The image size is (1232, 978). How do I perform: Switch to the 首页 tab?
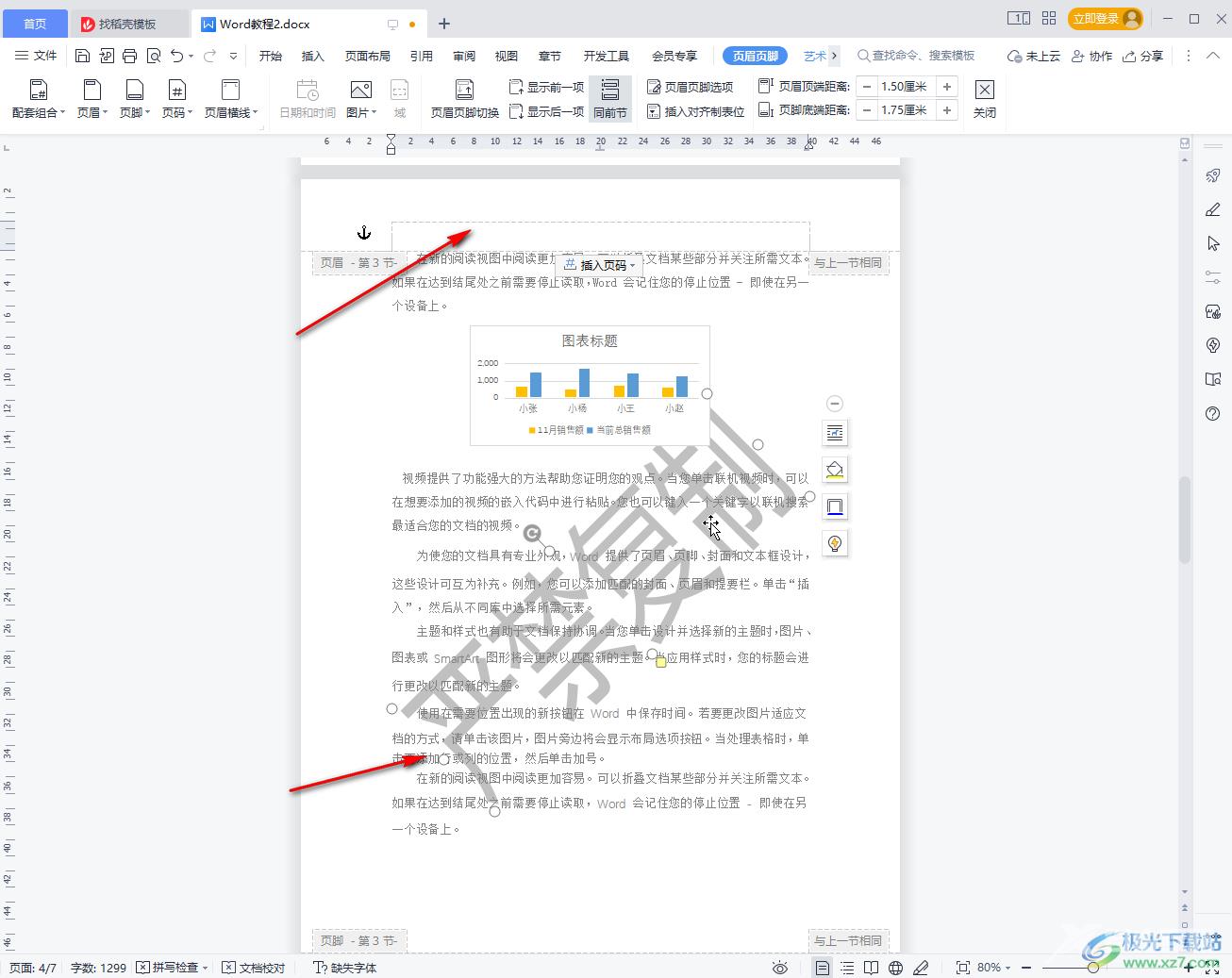tap(35, 24)
